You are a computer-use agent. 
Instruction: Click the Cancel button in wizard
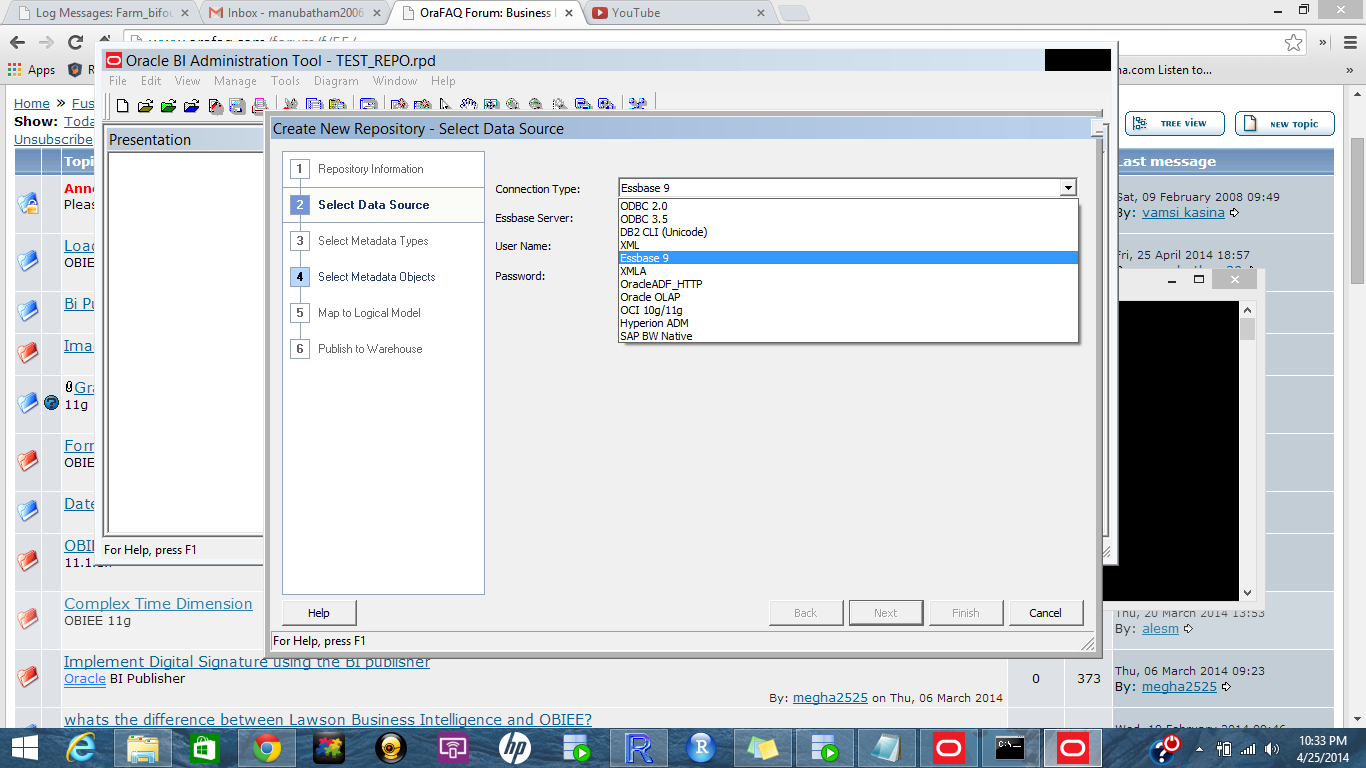(x=1045, y=613)
